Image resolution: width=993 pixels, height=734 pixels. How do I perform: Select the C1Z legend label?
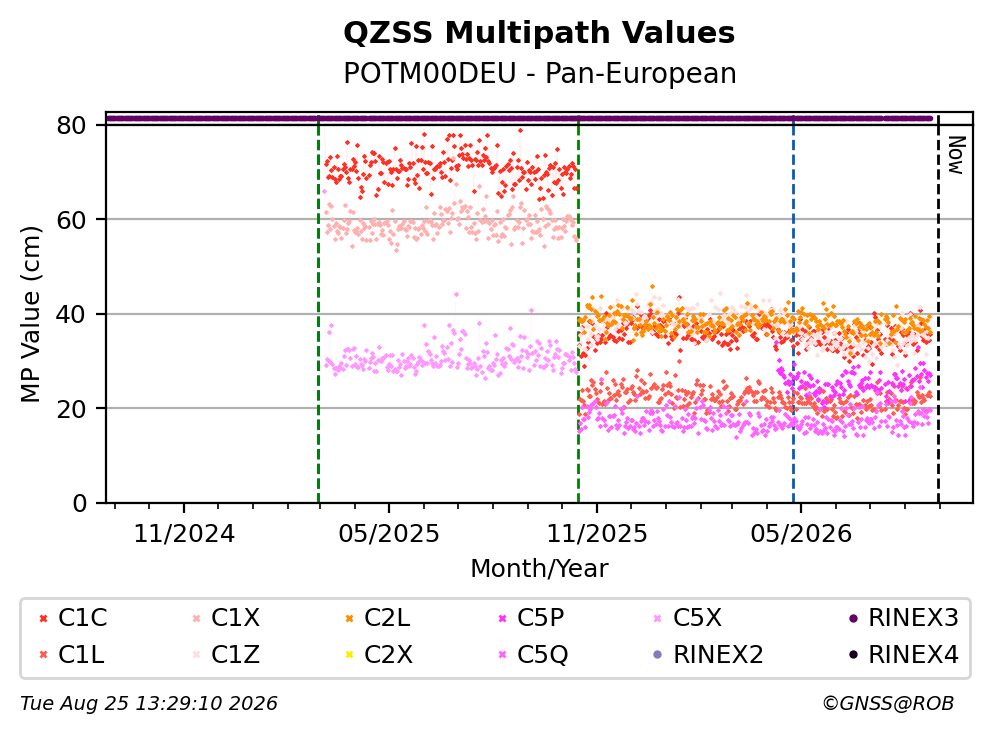point(236,655)
